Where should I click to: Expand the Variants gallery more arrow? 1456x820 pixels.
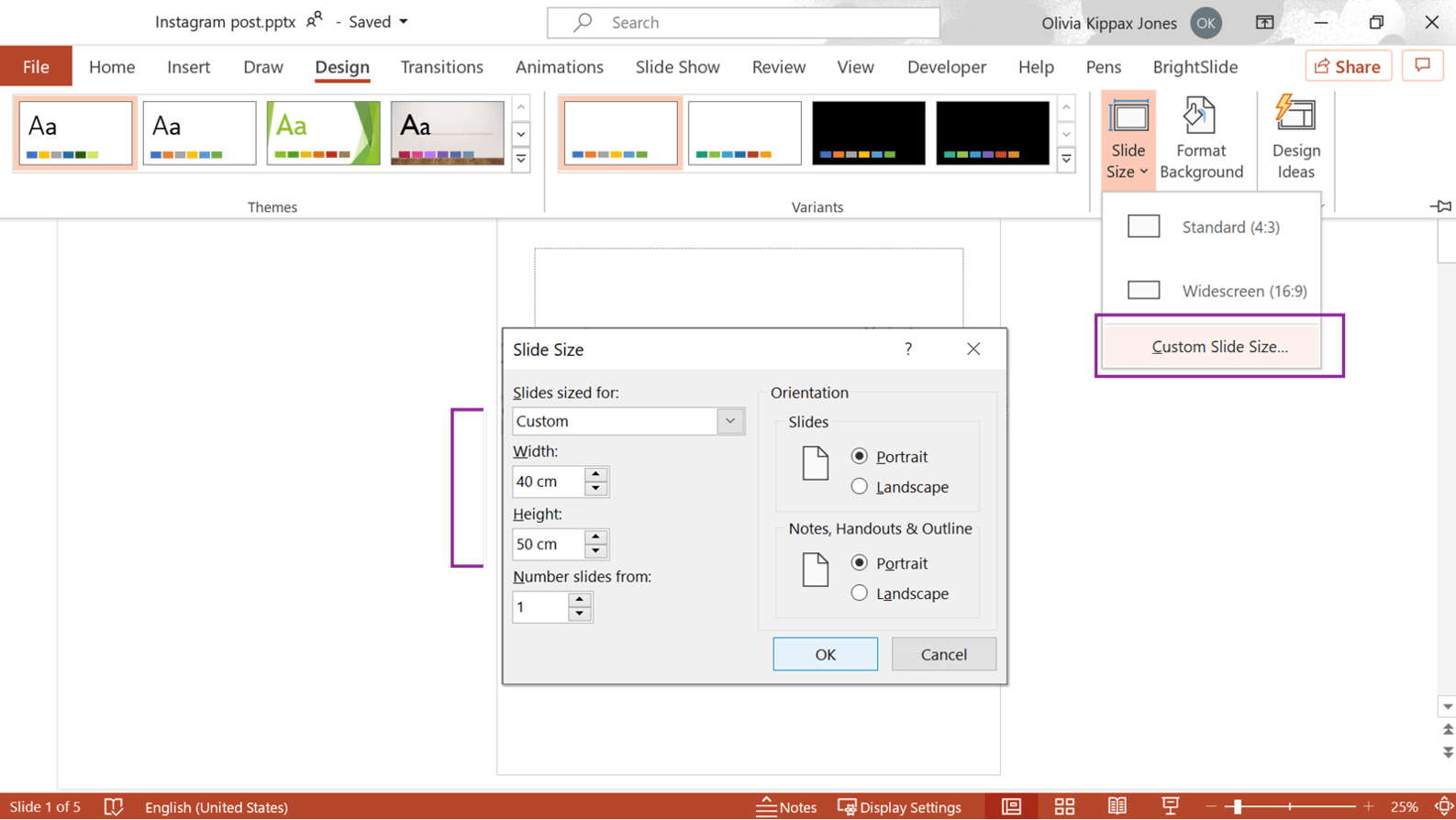1066,161
